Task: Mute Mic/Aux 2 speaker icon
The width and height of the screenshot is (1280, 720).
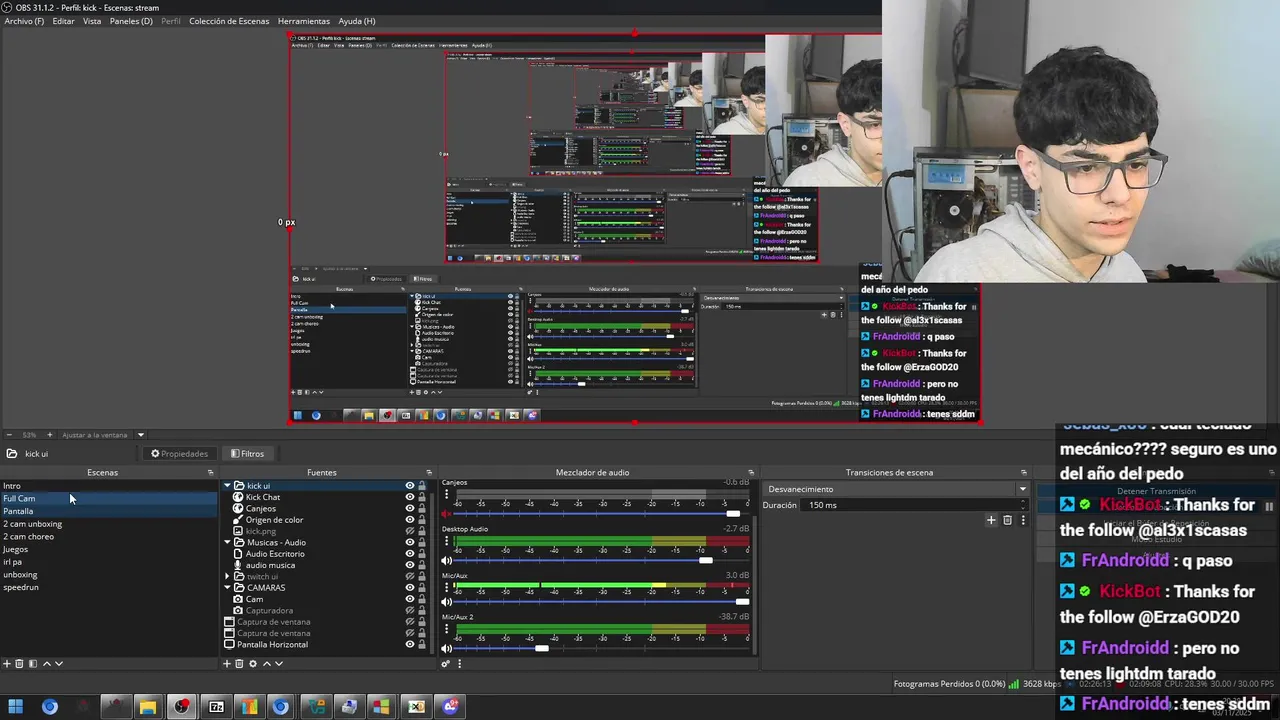Action: click(447, 648)
